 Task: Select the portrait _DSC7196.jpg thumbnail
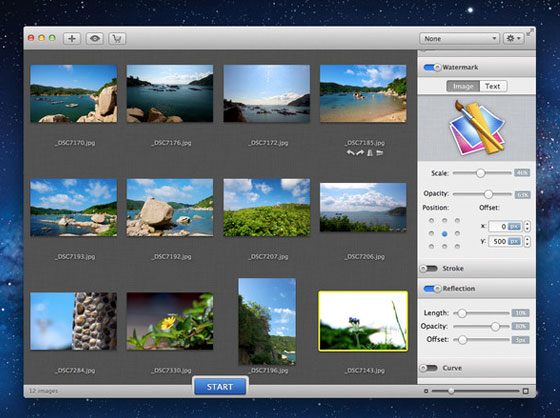tap(267, 322)
